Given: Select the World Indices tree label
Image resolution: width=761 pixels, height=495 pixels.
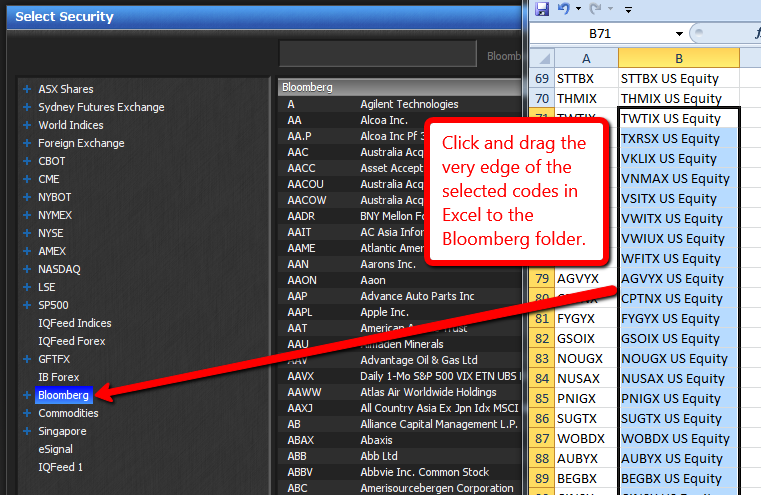Looking at the screenshot, I should click(71, 125).
